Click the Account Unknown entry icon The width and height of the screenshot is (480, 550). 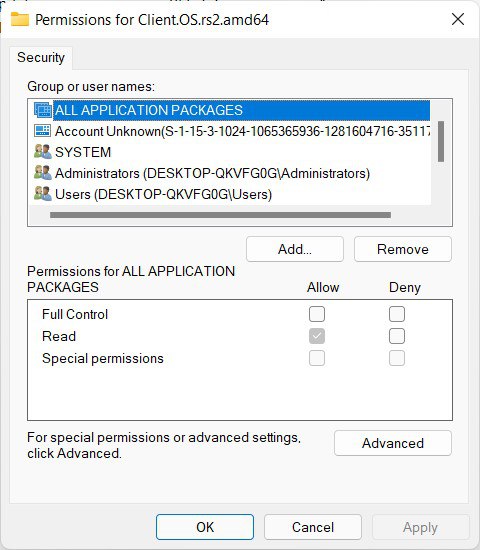pos(43,131)
